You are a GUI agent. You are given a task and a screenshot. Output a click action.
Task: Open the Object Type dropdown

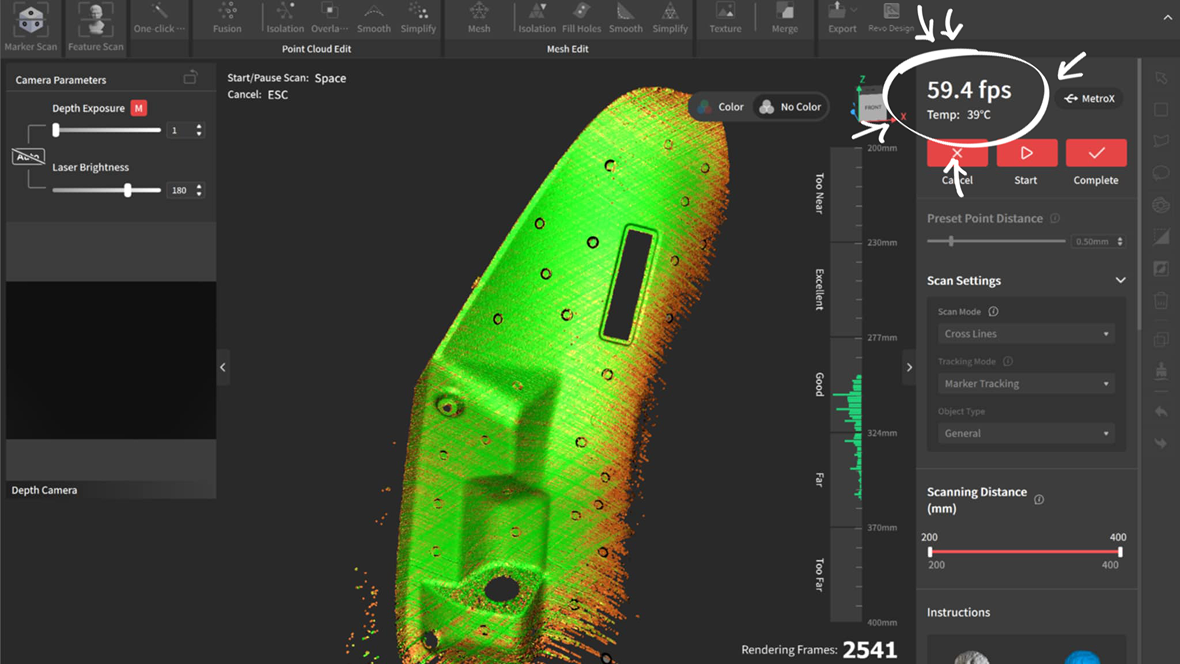coord(1025,434)
